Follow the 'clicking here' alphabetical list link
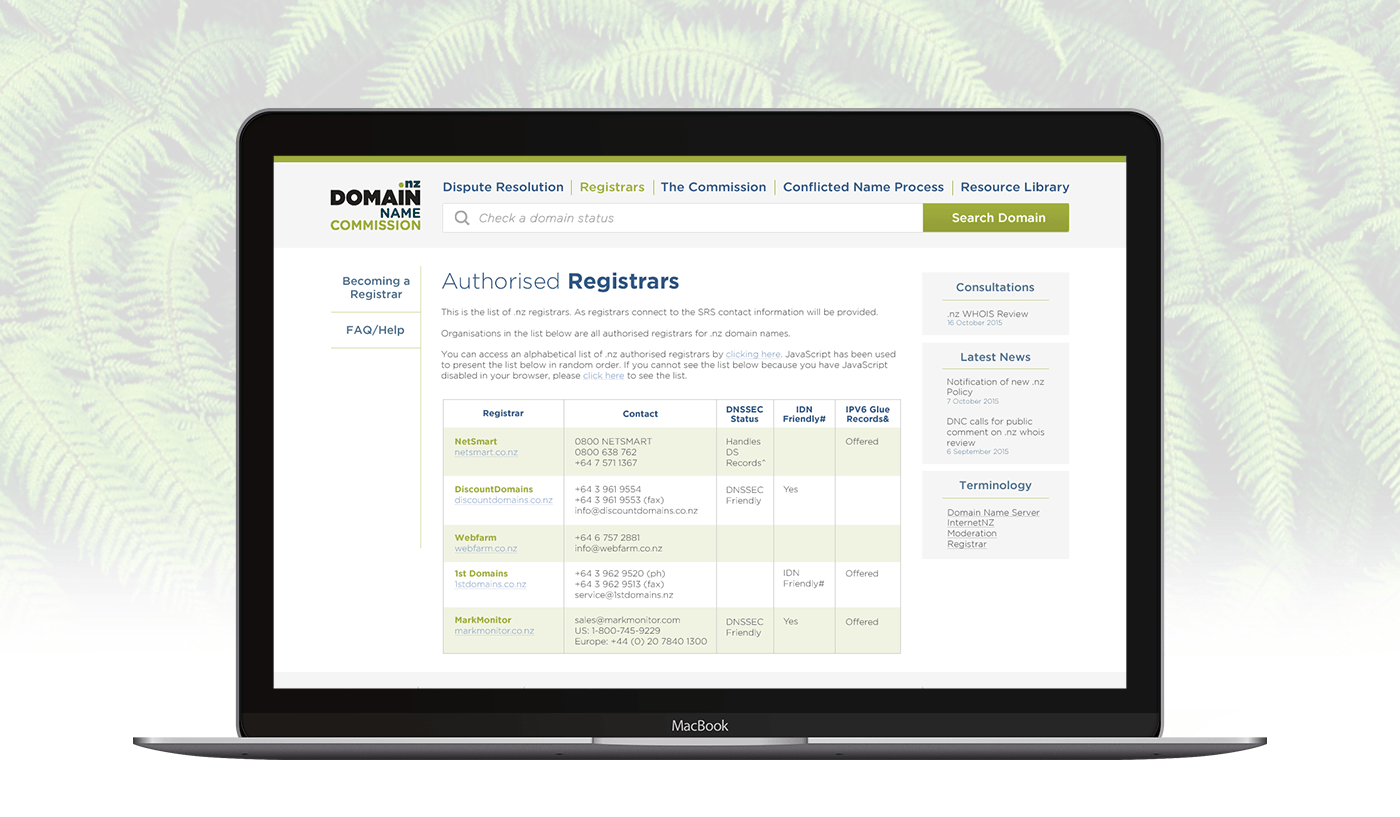 tap(753, 354)
